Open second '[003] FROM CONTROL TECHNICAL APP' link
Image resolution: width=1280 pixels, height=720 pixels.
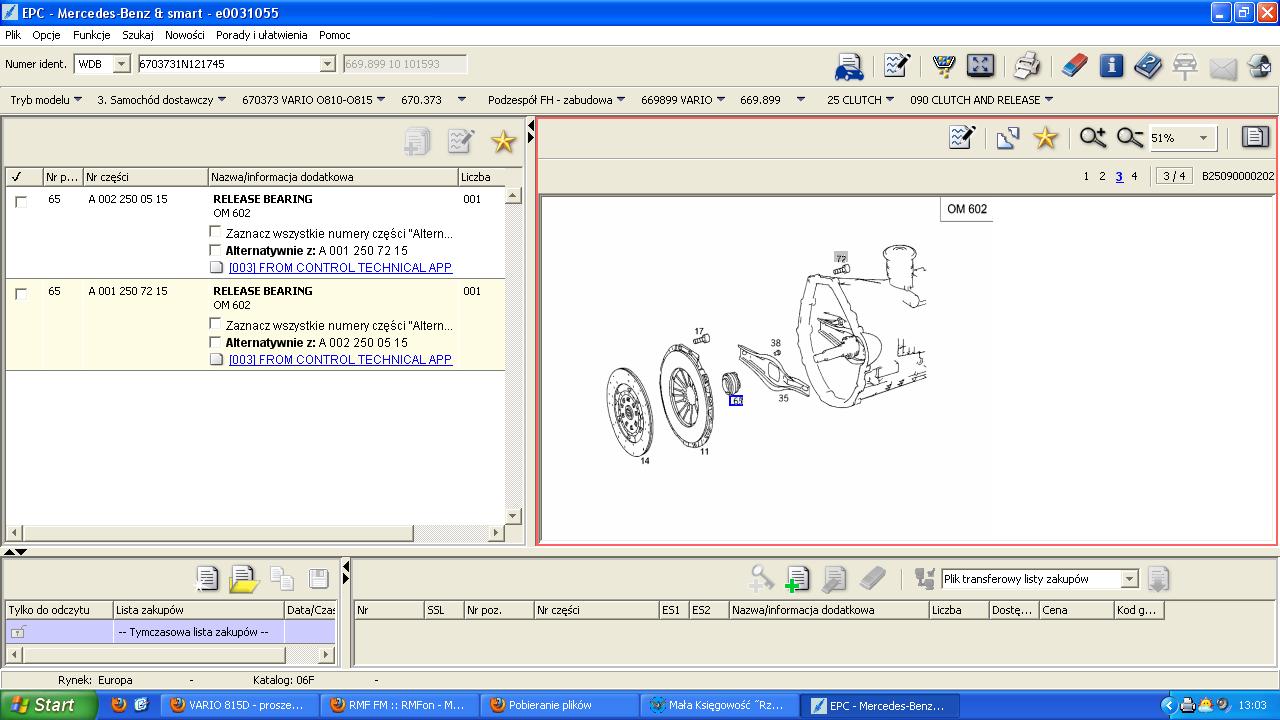click(340, 360)
